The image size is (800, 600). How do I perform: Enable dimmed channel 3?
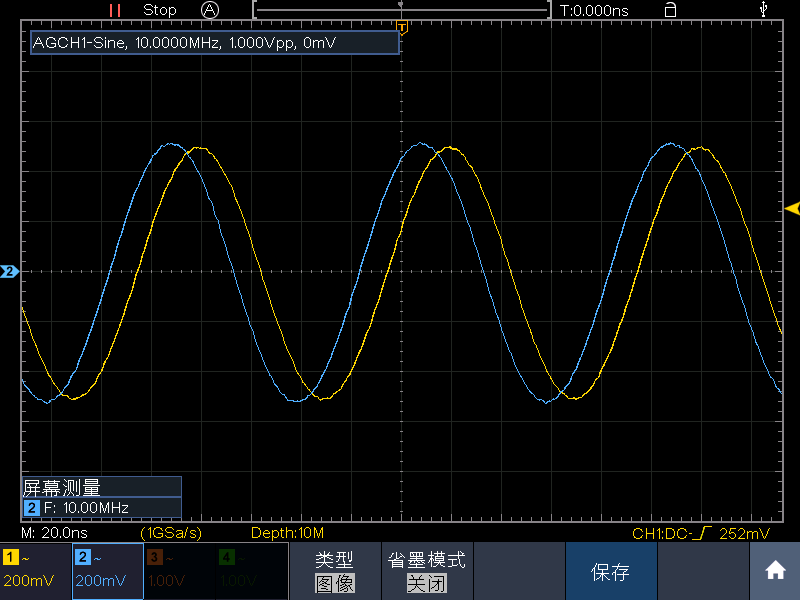click(179, 571)
